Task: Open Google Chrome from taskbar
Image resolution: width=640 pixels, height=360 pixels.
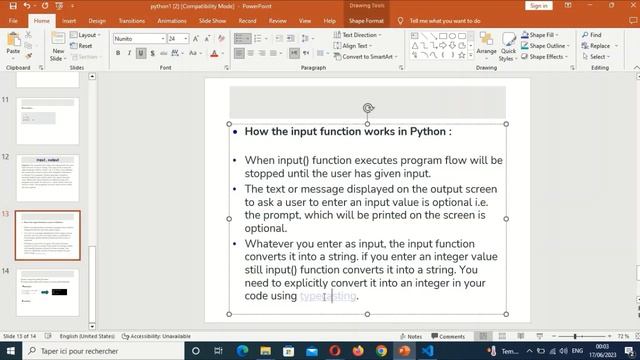Action: click(382, 351)
